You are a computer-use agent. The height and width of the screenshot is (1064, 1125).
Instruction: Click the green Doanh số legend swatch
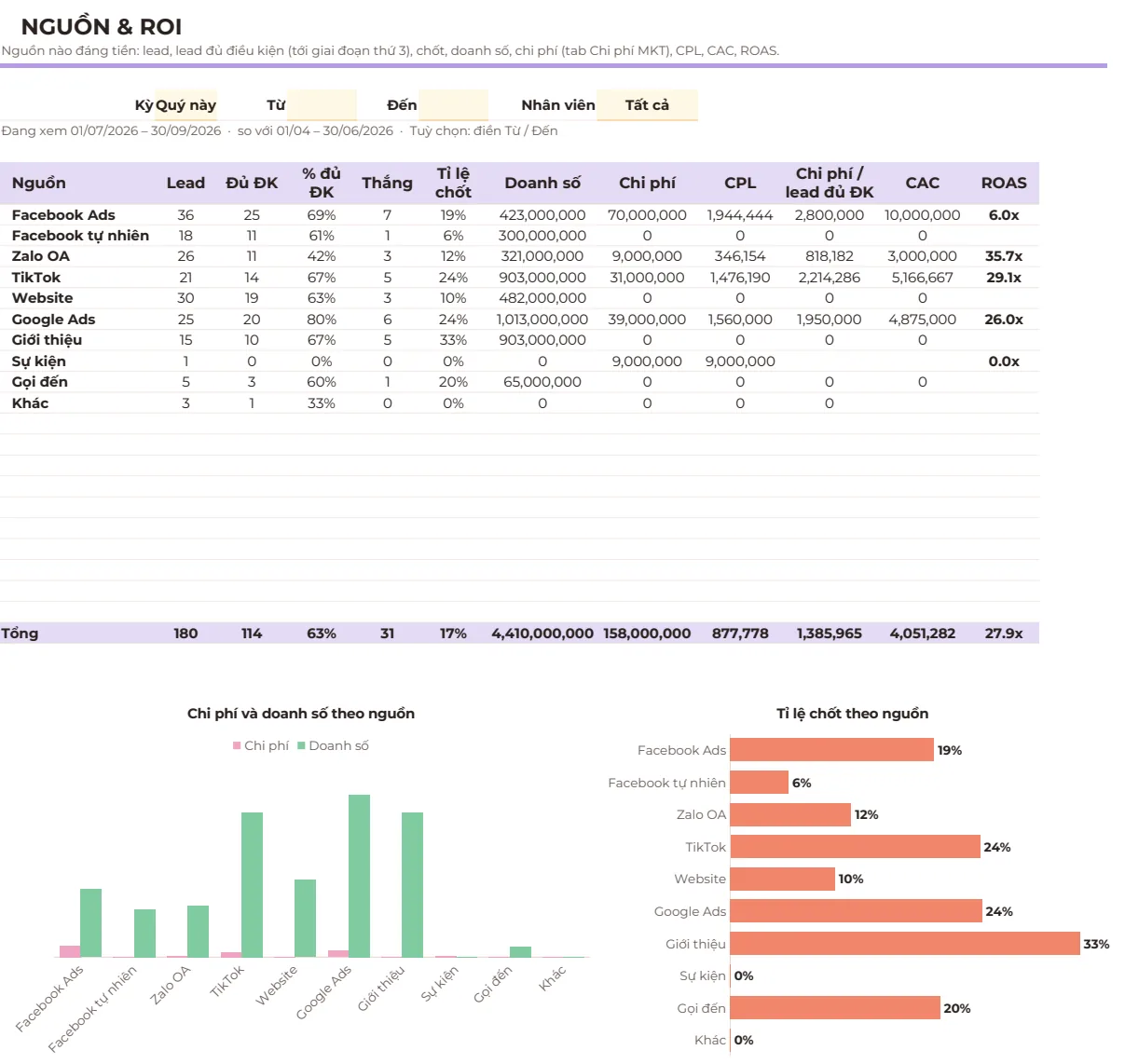(301, 745)
